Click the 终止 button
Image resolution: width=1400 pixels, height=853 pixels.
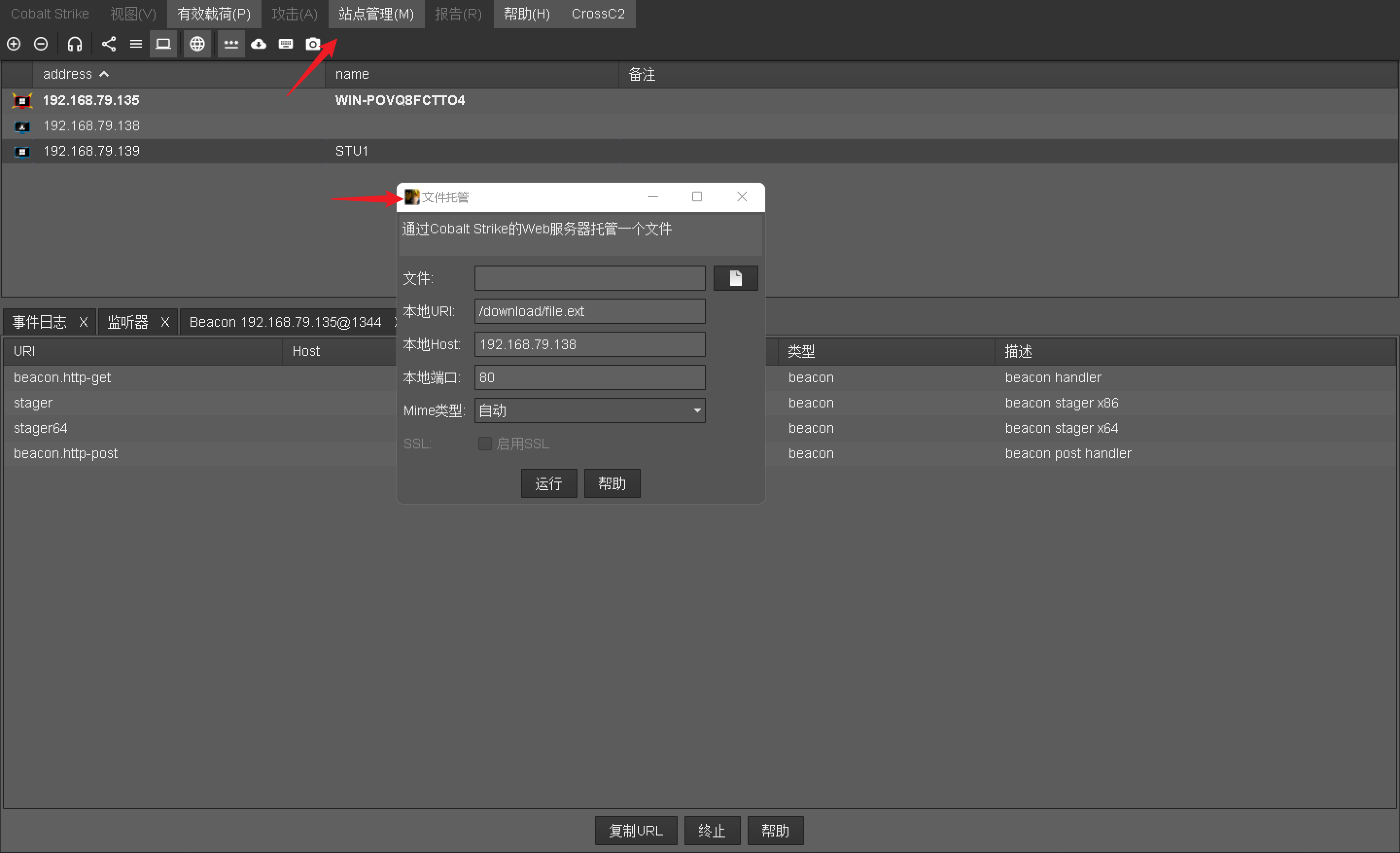[x=712, y=830]
